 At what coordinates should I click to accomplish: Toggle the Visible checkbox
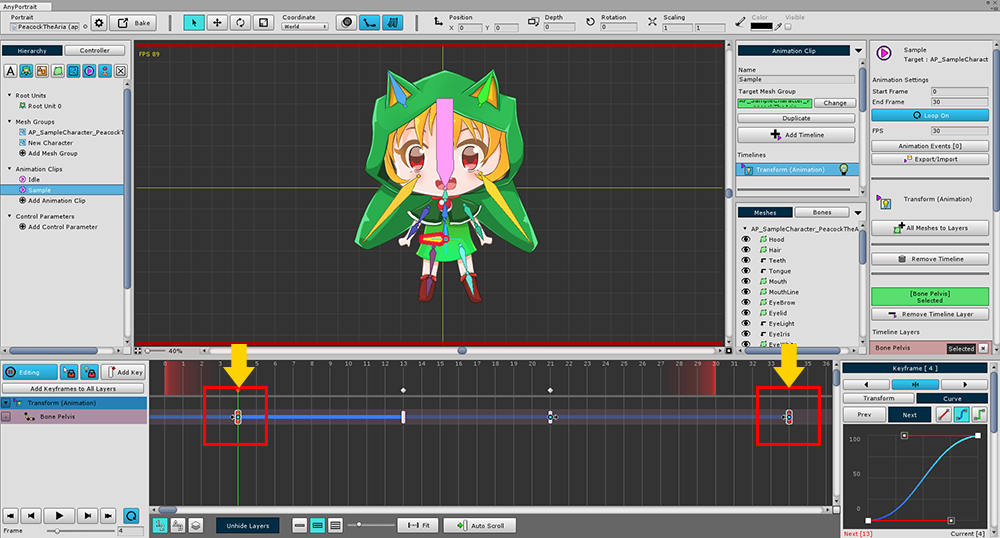pyautogui.click(x=788, y=27)
